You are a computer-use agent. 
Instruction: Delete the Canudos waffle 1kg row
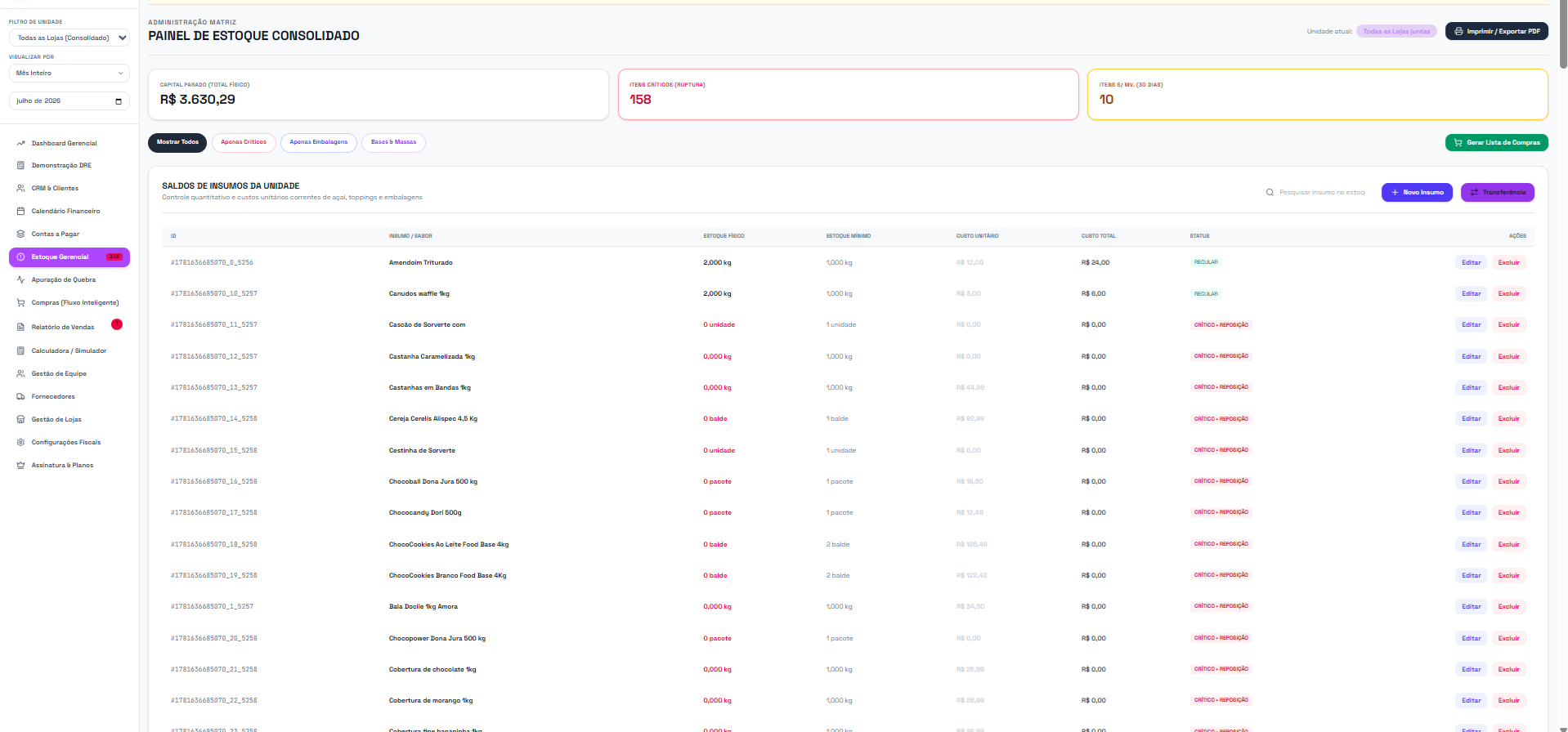coord(1509,293)
